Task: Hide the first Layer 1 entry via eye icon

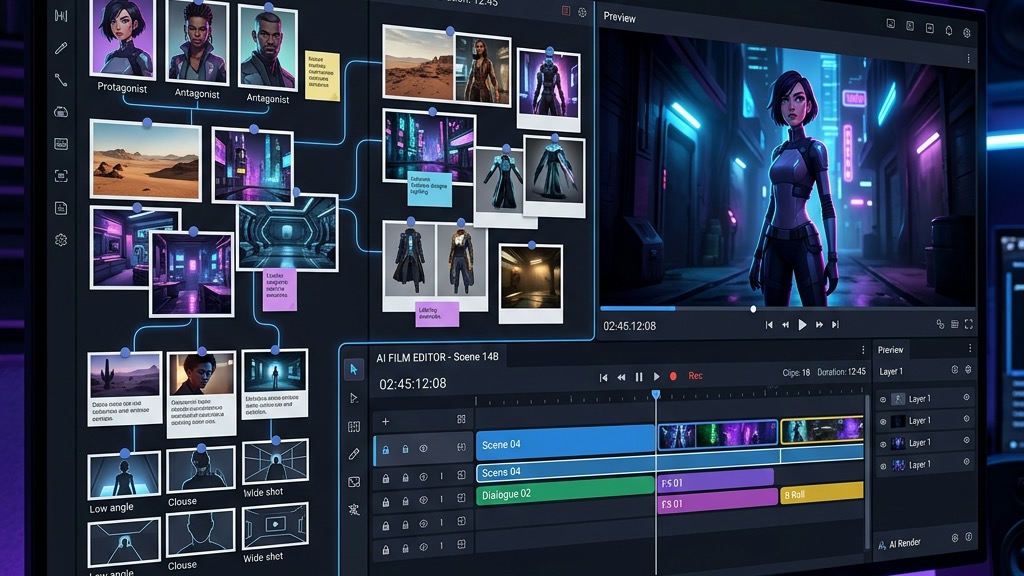Action: pos(883,399)
